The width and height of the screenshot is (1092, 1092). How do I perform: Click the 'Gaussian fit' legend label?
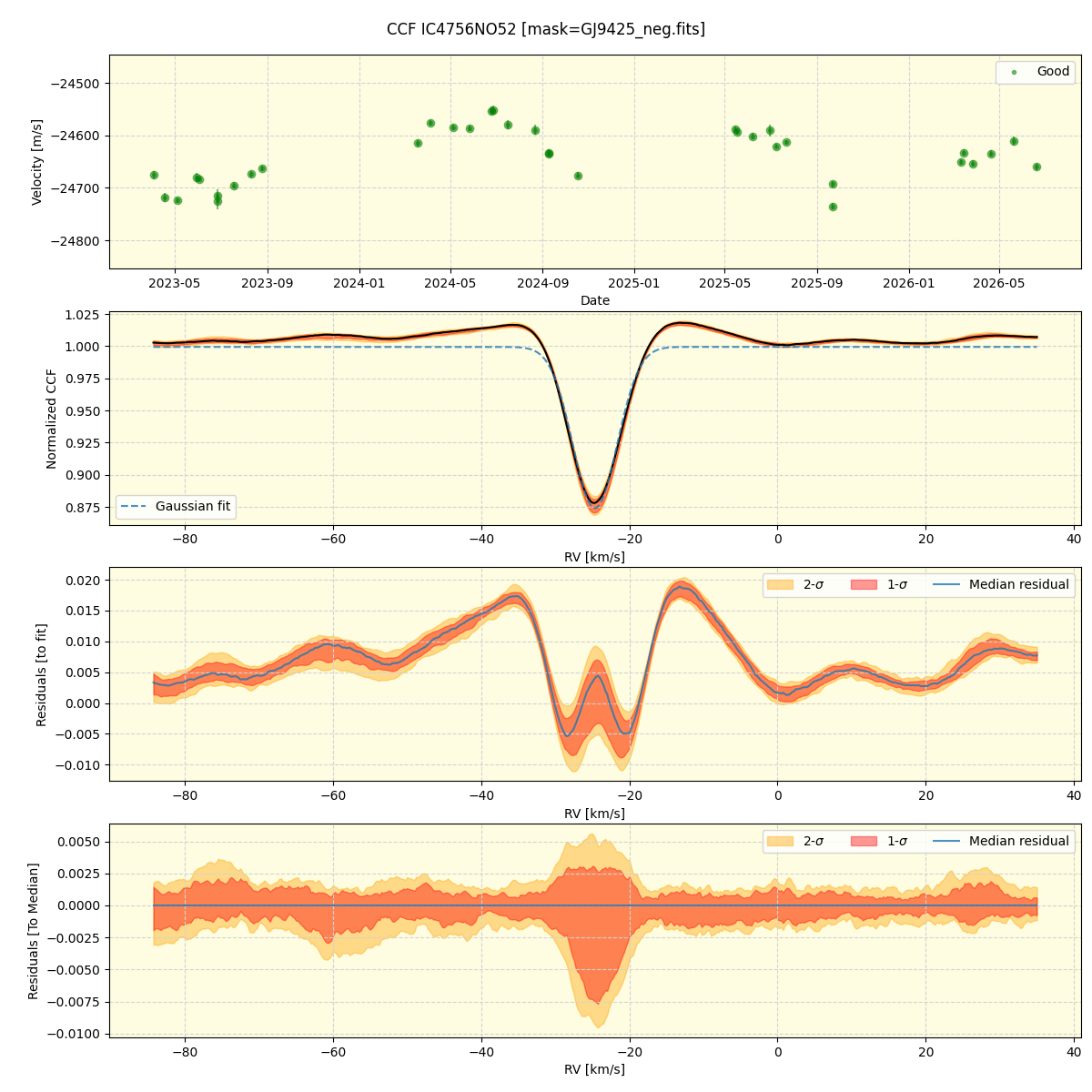[193, 507]
